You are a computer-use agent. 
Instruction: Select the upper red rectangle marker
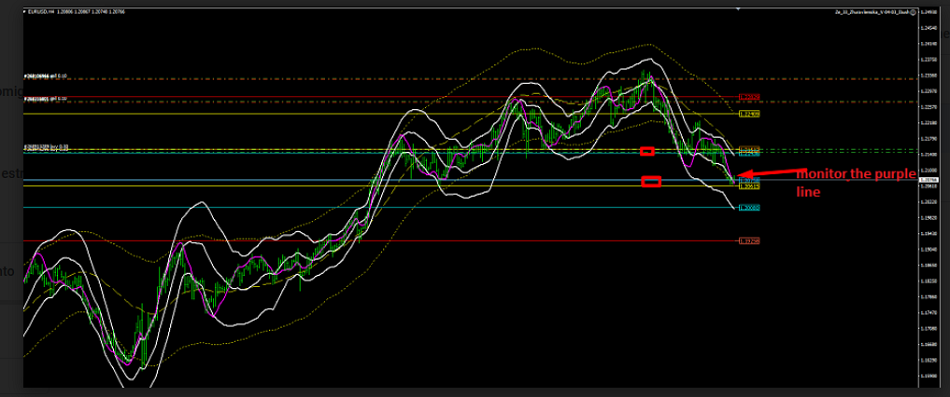click(647, 151)
